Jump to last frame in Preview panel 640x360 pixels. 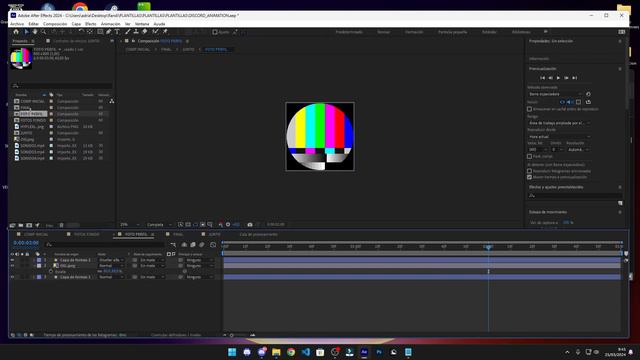[574, 78]
